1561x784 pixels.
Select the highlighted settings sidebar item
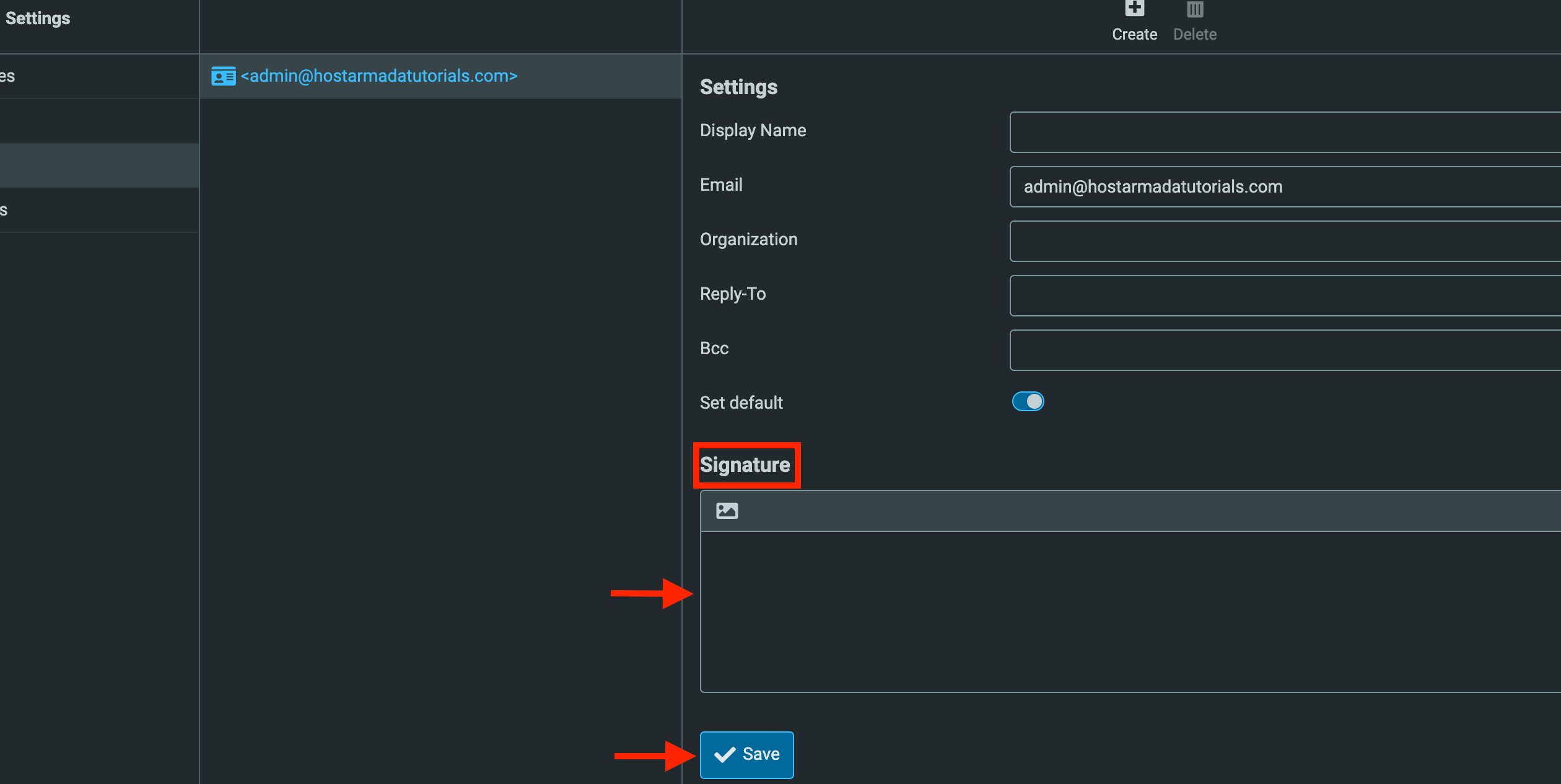coord(99,165)
